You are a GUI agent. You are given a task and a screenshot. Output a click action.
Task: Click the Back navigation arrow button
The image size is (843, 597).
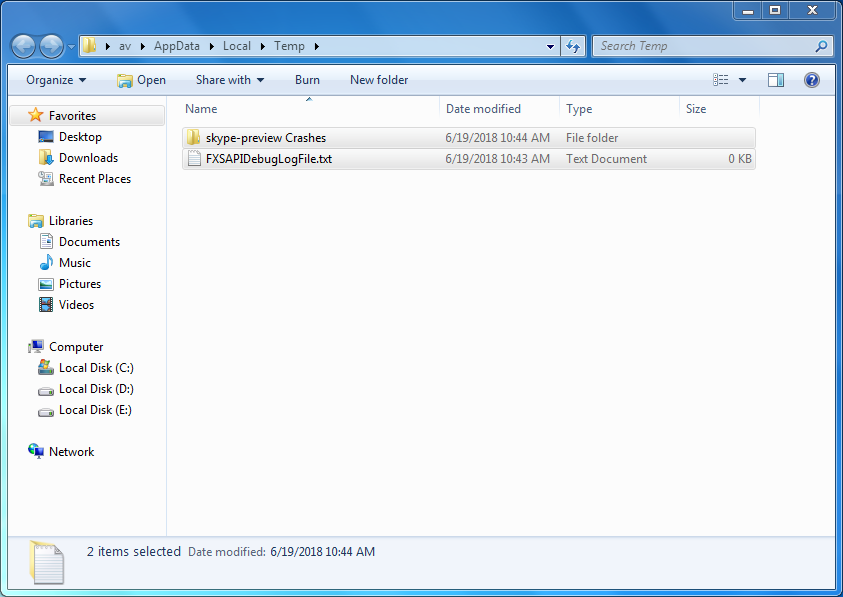coord(24,46)
